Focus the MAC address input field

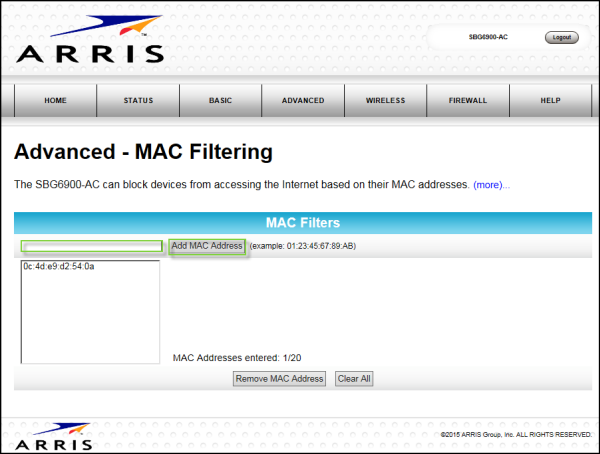92,246
